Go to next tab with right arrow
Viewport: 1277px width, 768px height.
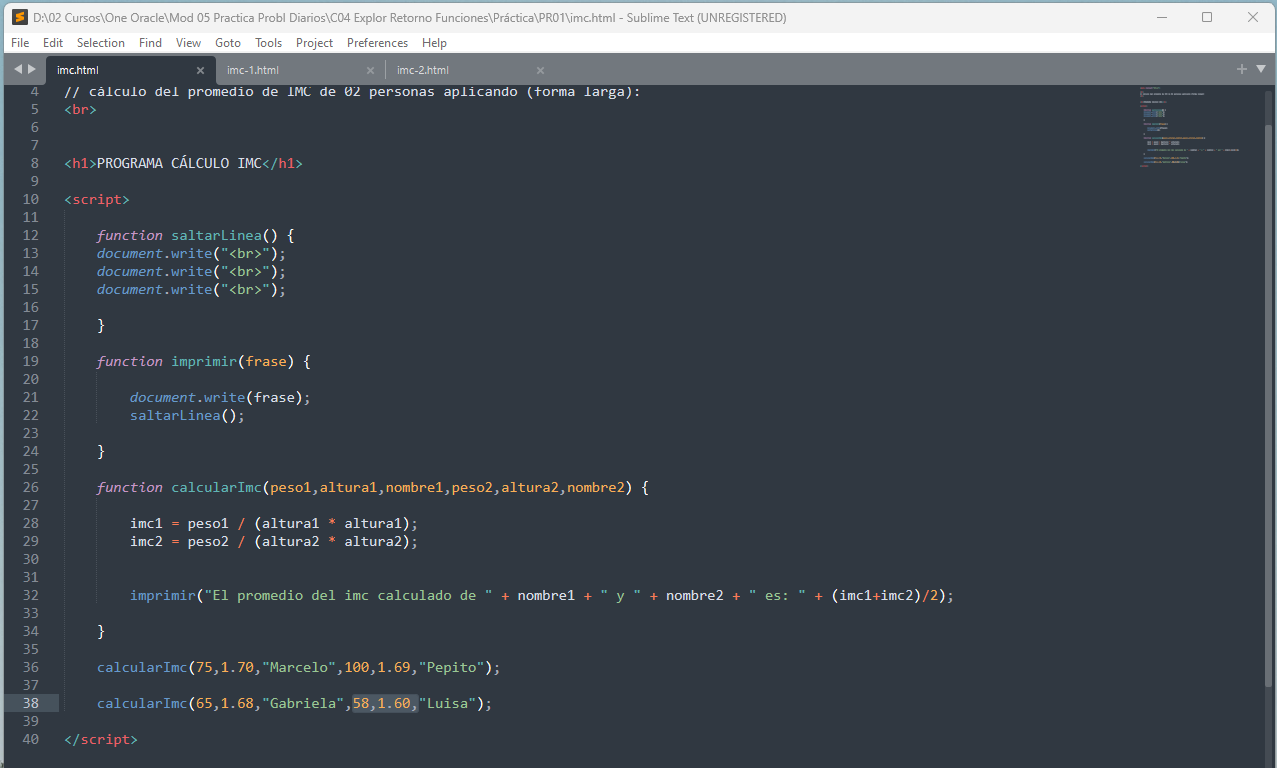[x=32, y=69]
